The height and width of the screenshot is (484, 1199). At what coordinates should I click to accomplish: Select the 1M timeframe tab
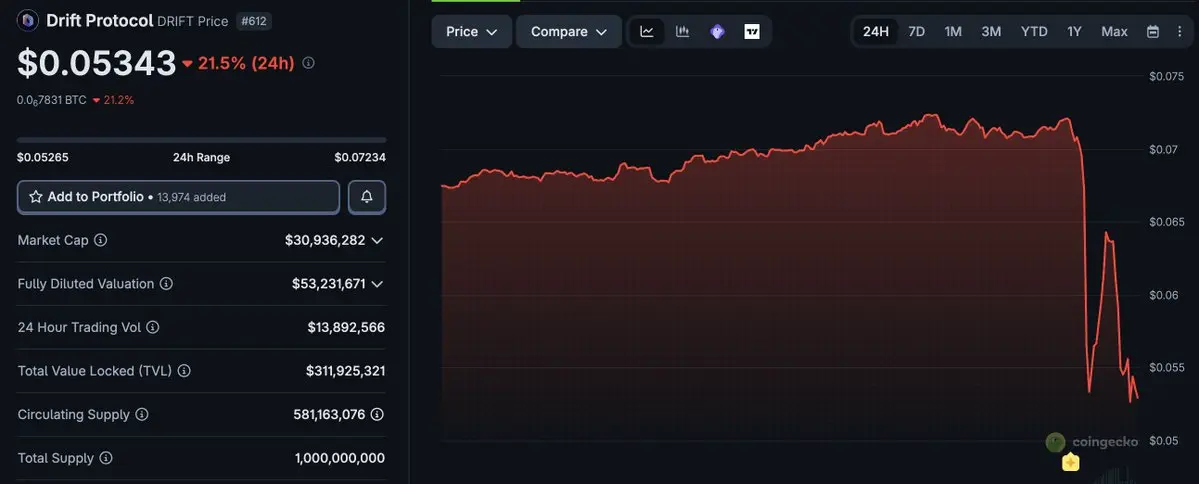953,31
